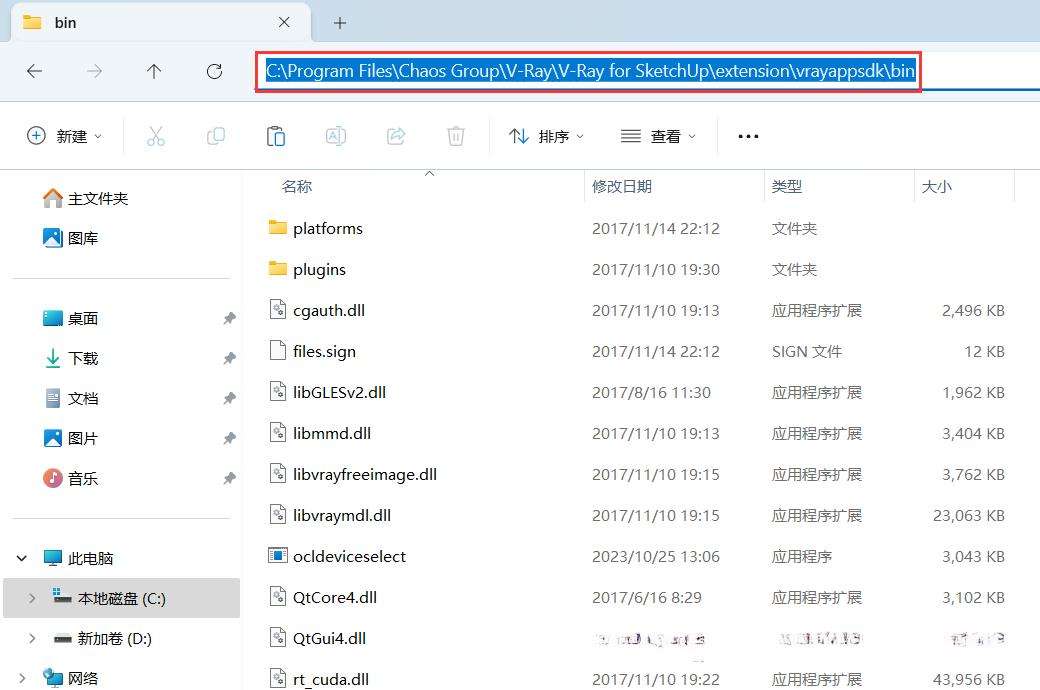This screenshot has height=690, width=1040.
Task: Open 音乐 in the sidebar
Action: (x=70, y=478)
